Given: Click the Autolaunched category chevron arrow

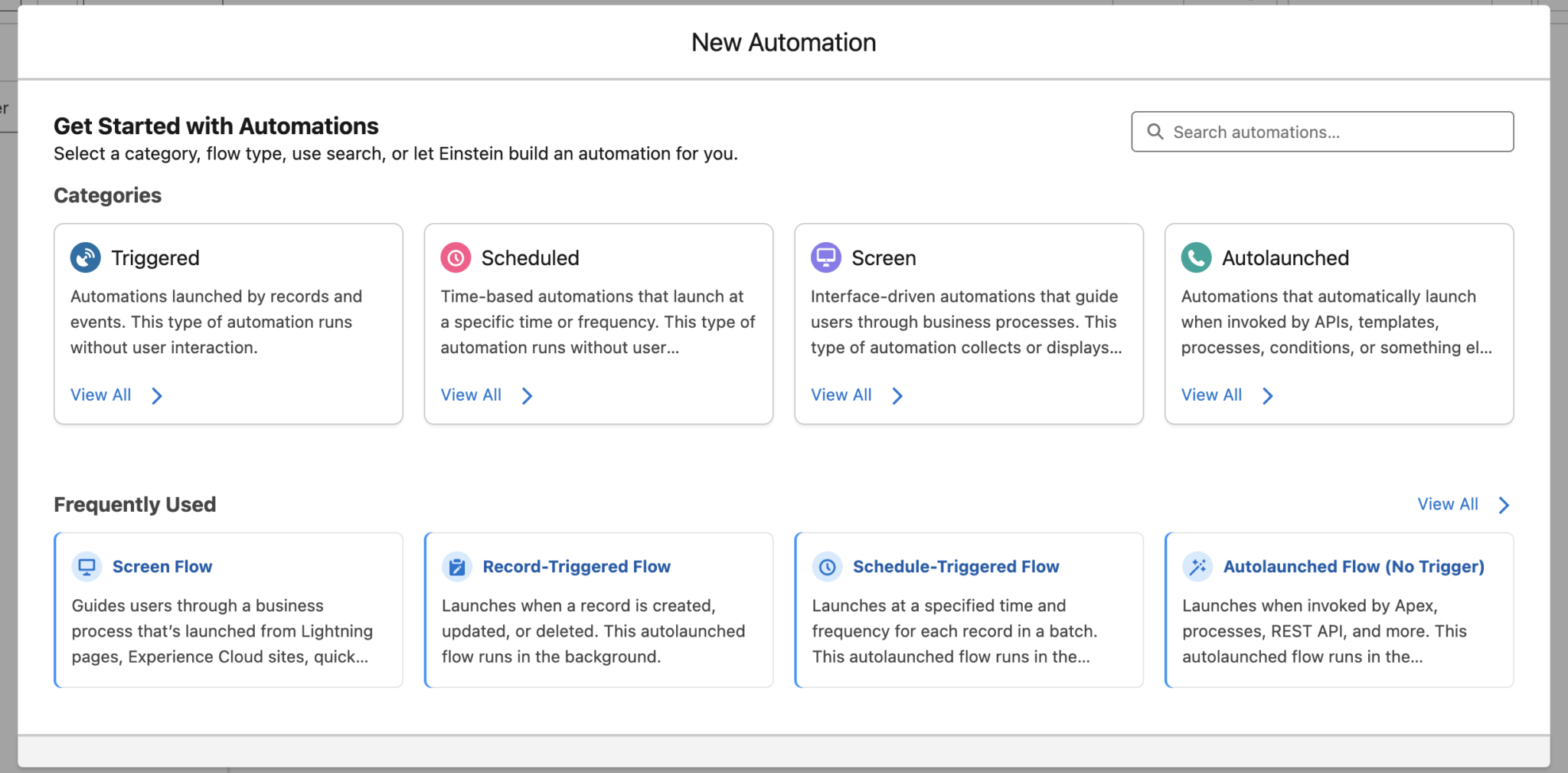Looking at the screenshot, I should click(x=1268, y=395).
